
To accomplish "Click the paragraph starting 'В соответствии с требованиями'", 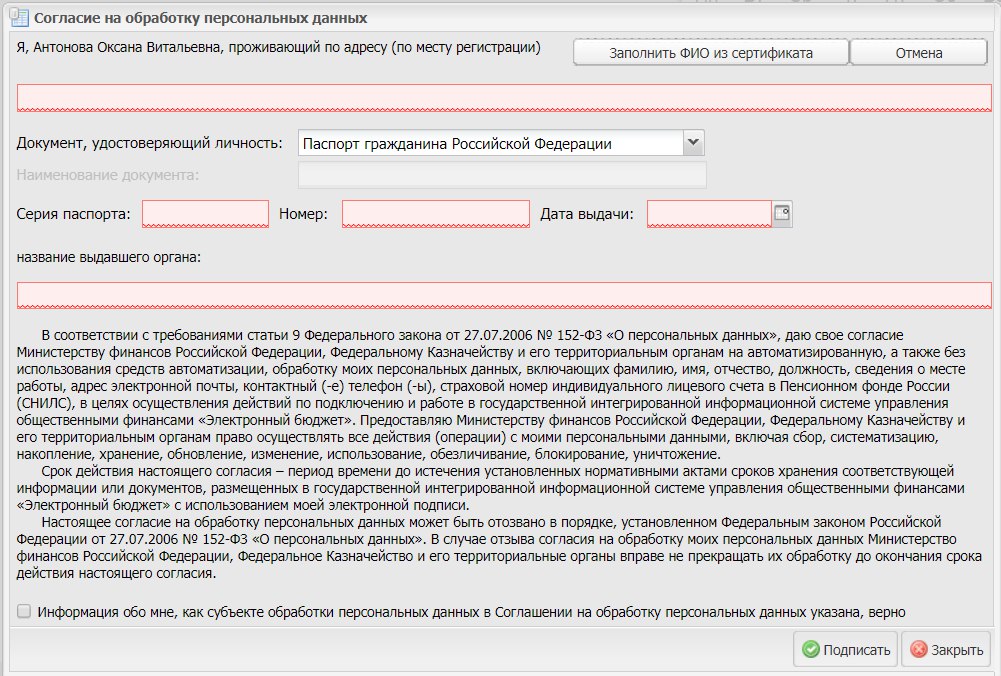I will click(x=490, y=394).
